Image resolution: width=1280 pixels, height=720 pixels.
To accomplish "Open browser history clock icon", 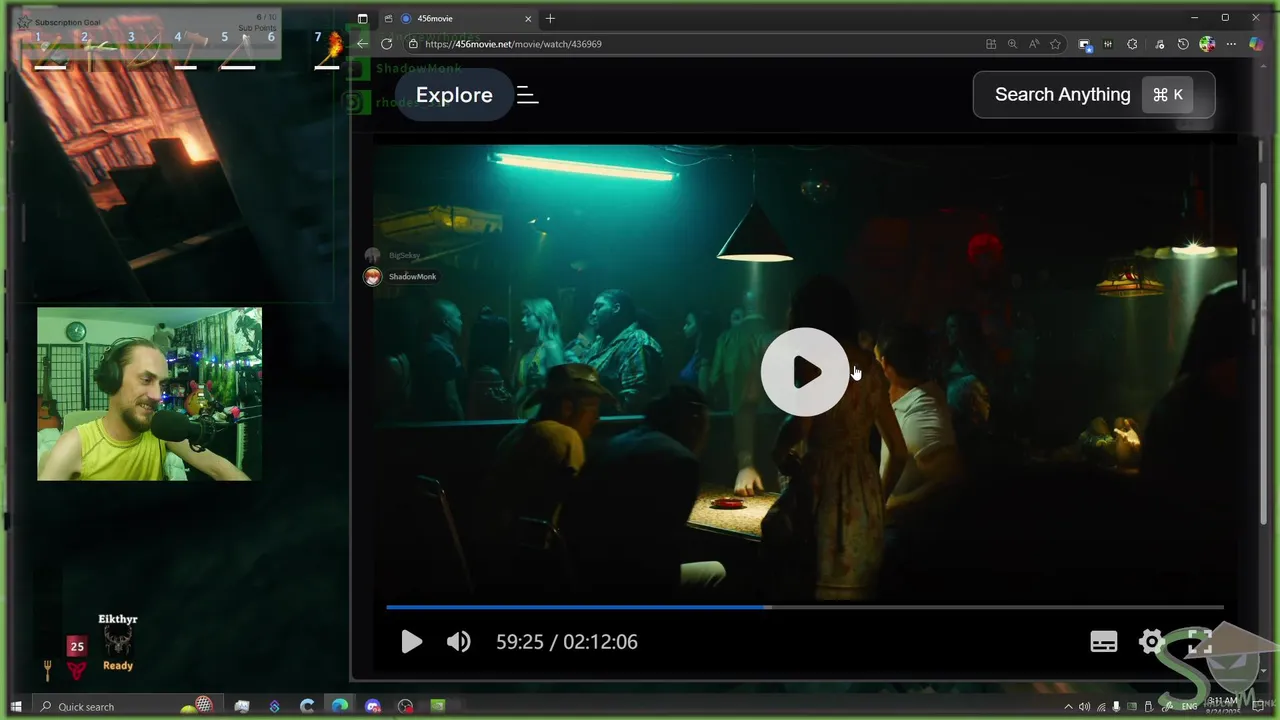I will [1183, 44].
